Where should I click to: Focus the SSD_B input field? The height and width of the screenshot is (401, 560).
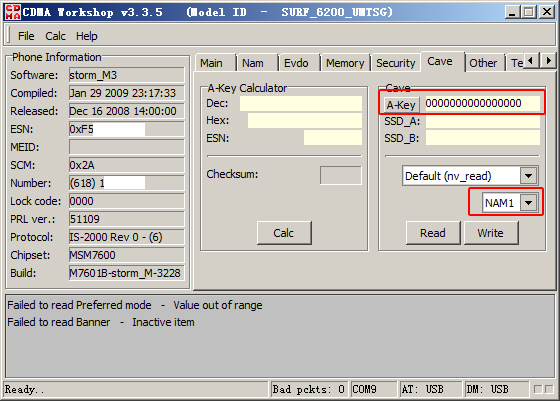click(483, 138)
